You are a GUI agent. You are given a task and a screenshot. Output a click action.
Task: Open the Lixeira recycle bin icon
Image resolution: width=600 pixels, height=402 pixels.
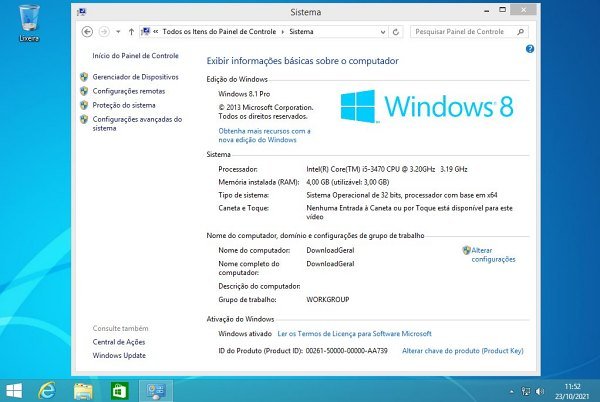point(29,23)
